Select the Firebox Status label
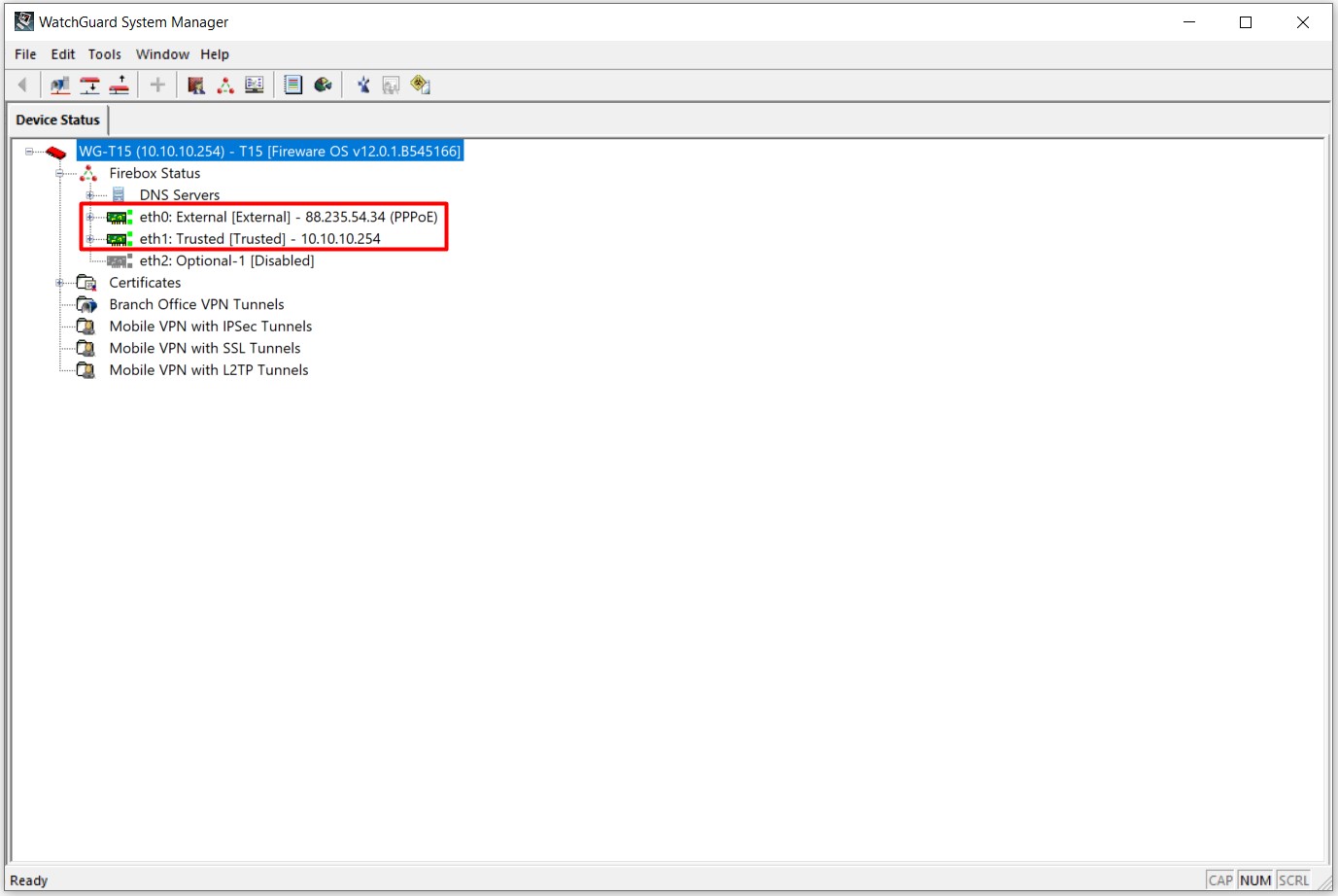Image resolution: width=1338 pixels, height=896 pixels. point(154,173)
